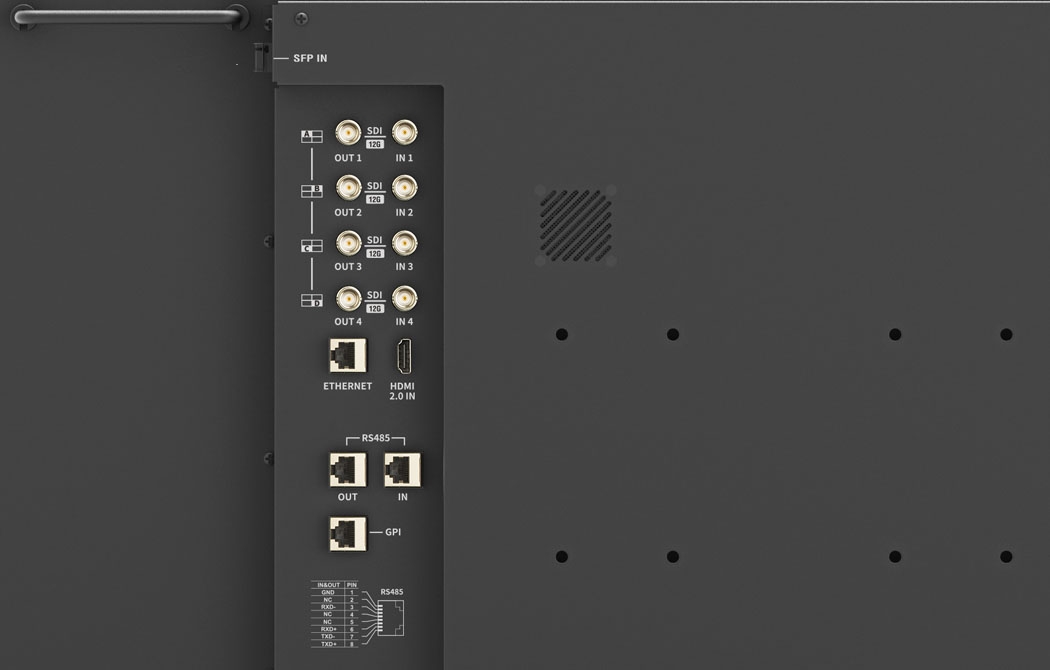Screen dimensions: 1050x670
Task: Select the RS485 OUT port
Action: click(347, 469)
